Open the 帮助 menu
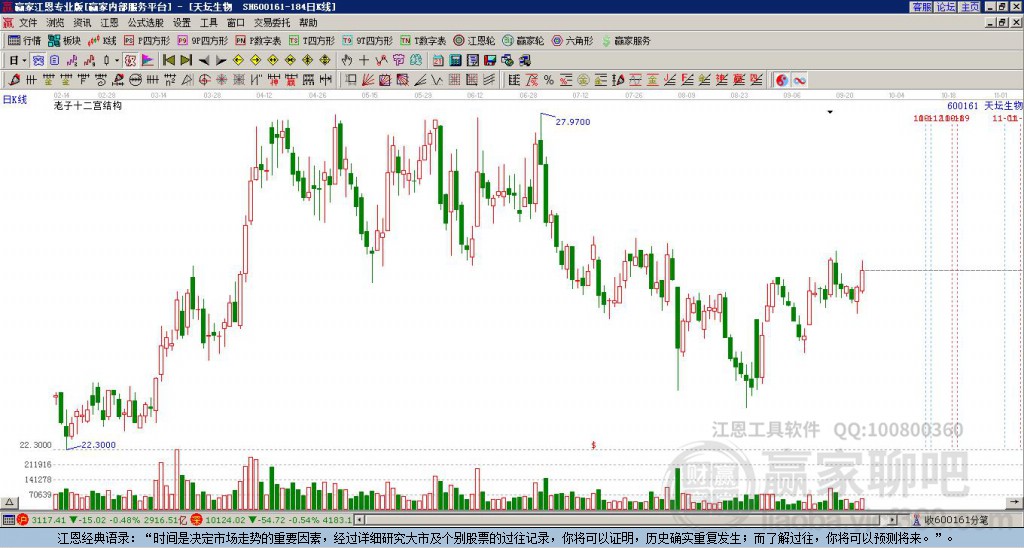 (x=308, y=23)
